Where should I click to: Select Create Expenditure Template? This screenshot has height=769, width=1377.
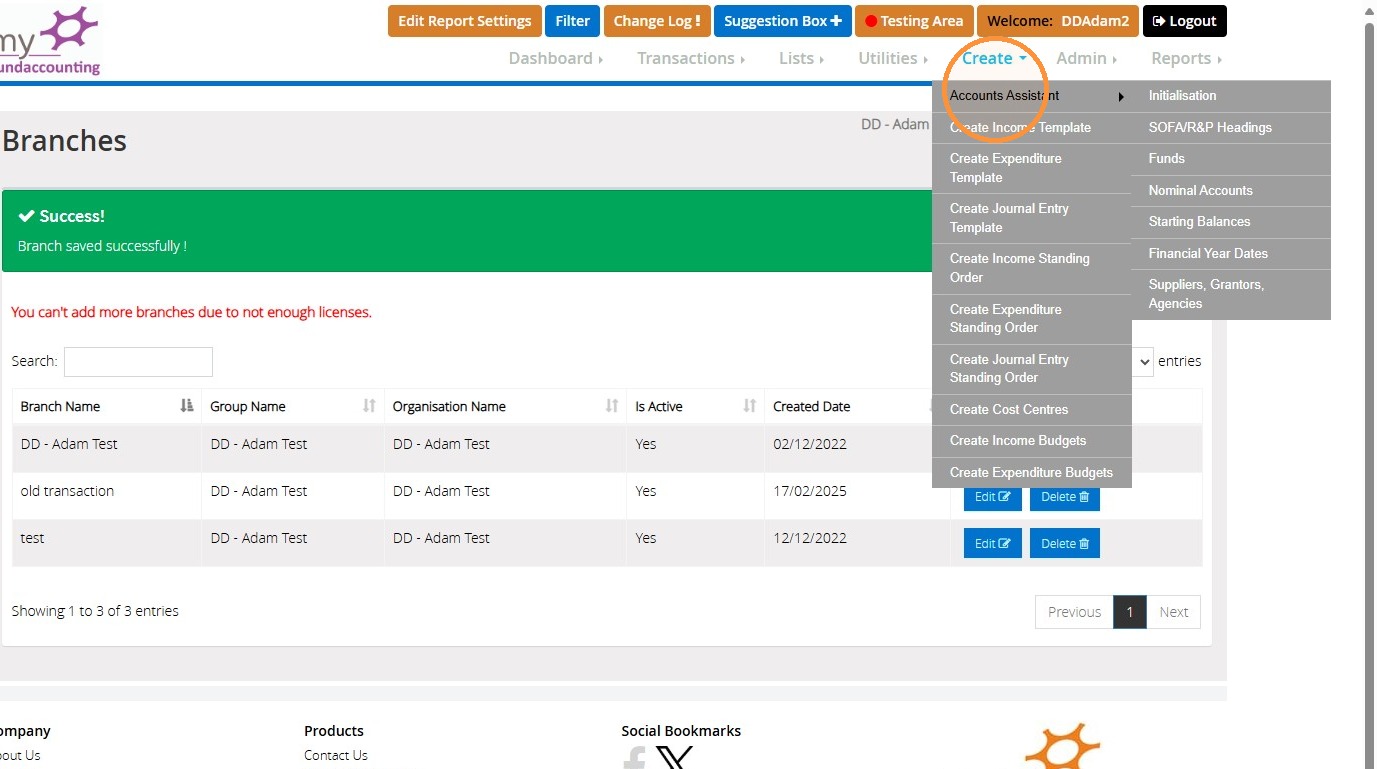point(1031,168)
